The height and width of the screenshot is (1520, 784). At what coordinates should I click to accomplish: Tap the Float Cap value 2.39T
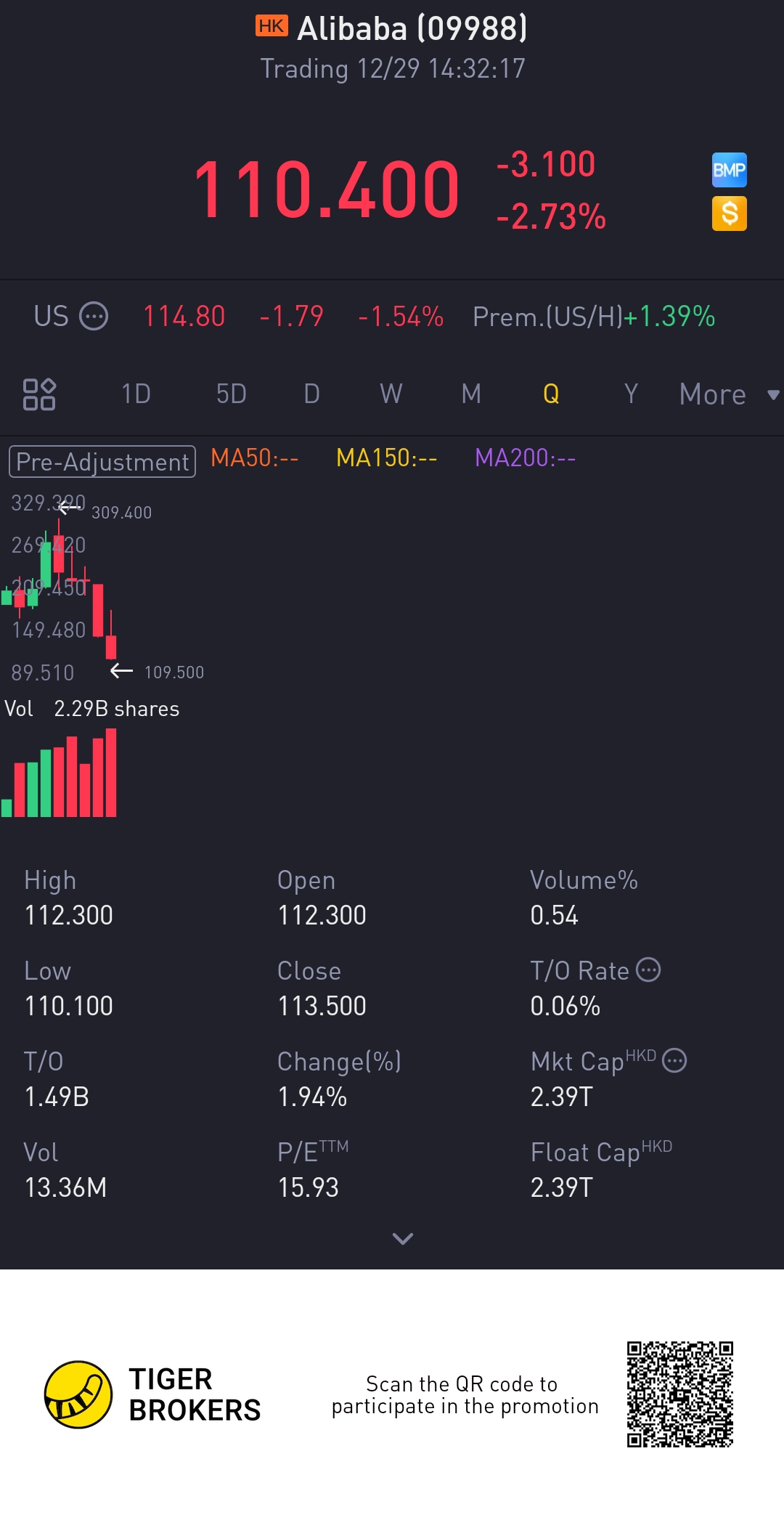[562, 1187]
